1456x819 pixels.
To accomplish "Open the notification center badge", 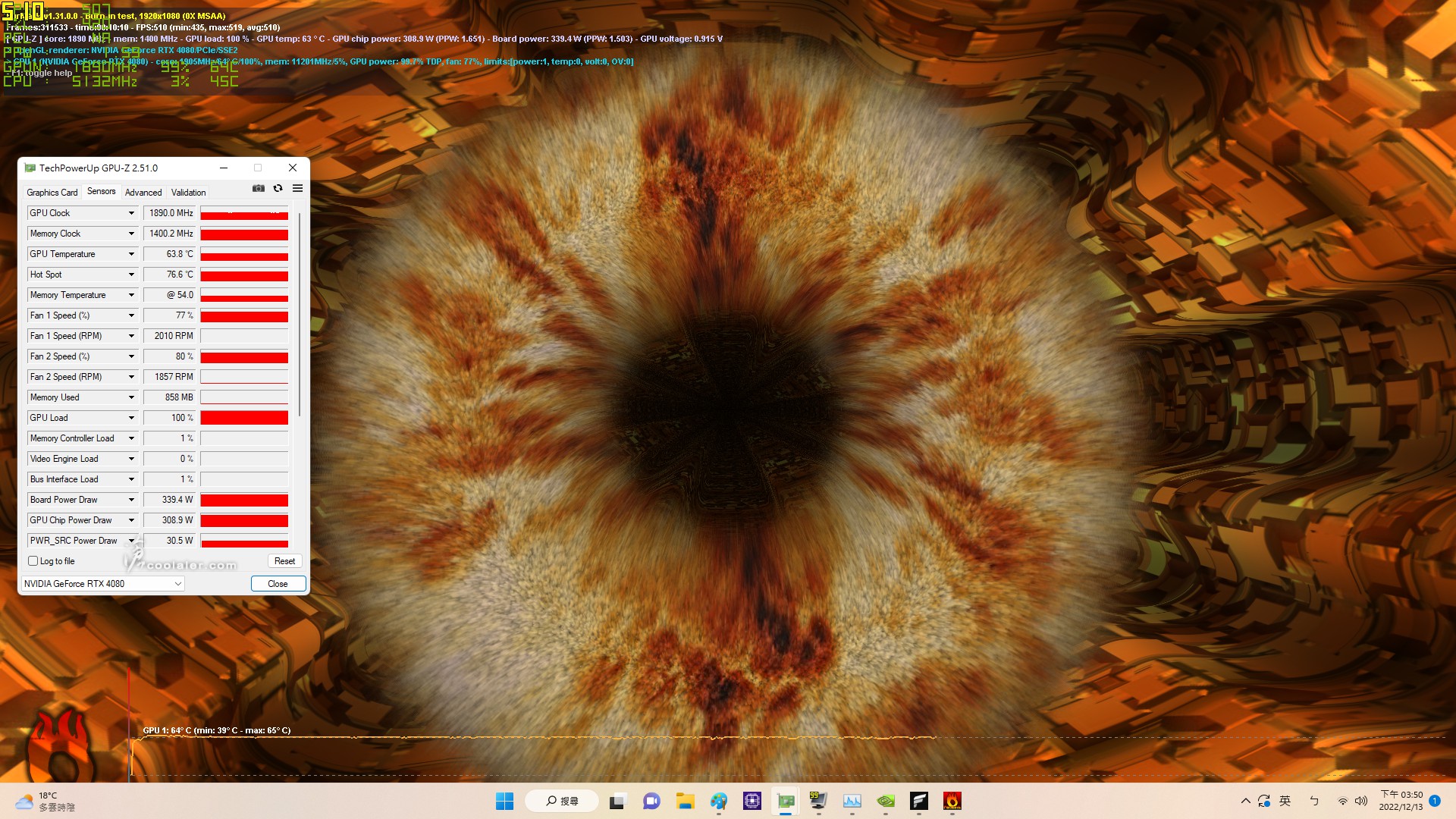I will tap(1435, 801).
